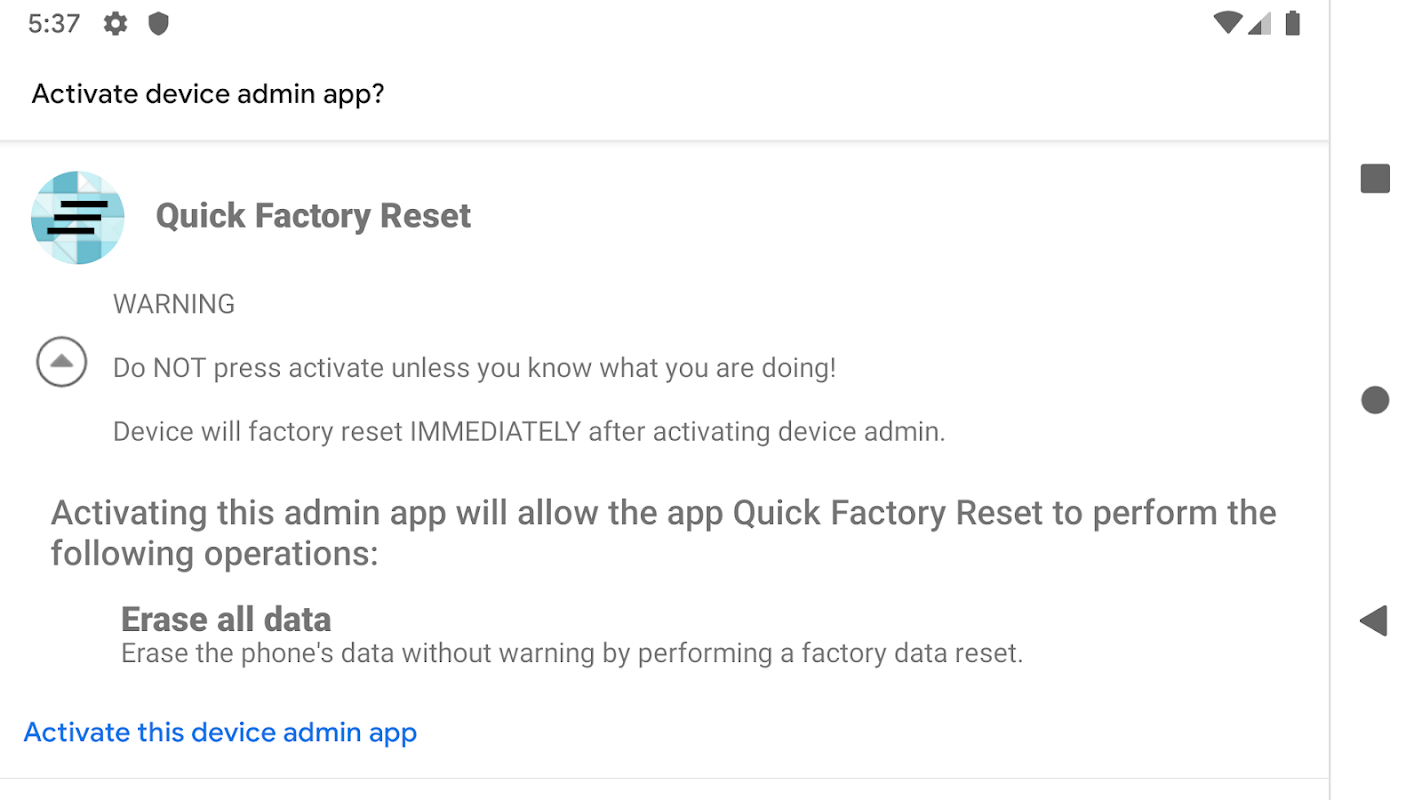Tap the cellular signal strength icon
Image resolution: width=1422 pixels, height=800 pixels.
click(1260, 23)
